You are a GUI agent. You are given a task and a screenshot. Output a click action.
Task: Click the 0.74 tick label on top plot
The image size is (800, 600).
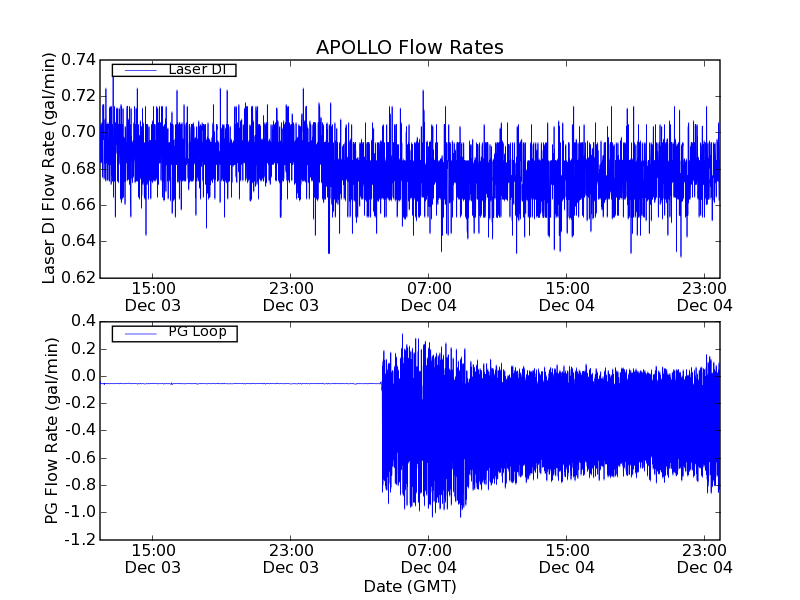click(79, 60)
